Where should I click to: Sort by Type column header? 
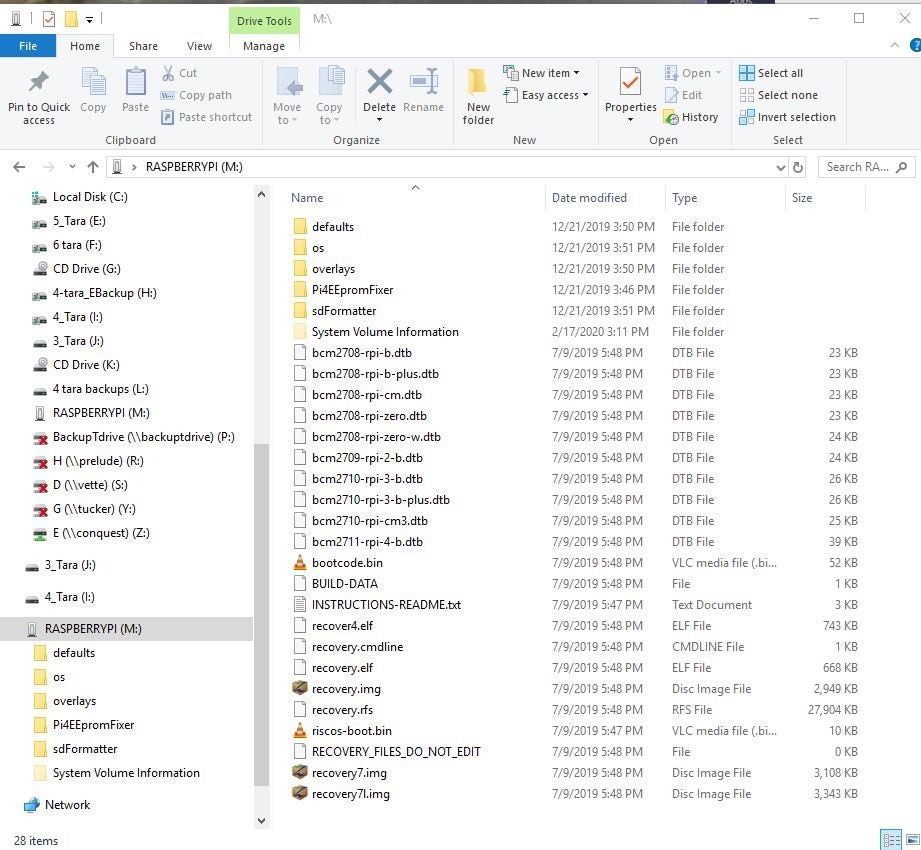click(x=725, y=198)
